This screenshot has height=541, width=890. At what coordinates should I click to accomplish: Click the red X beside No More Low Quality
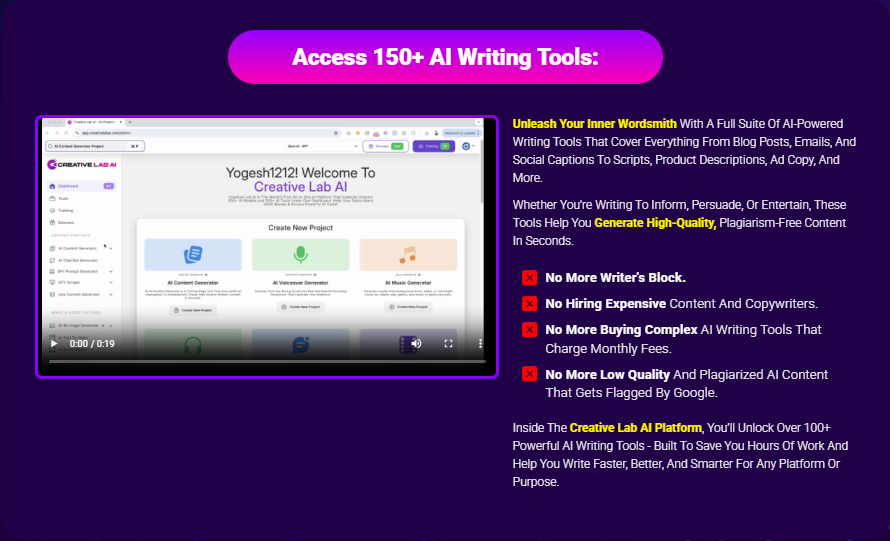tap(530, 374)
